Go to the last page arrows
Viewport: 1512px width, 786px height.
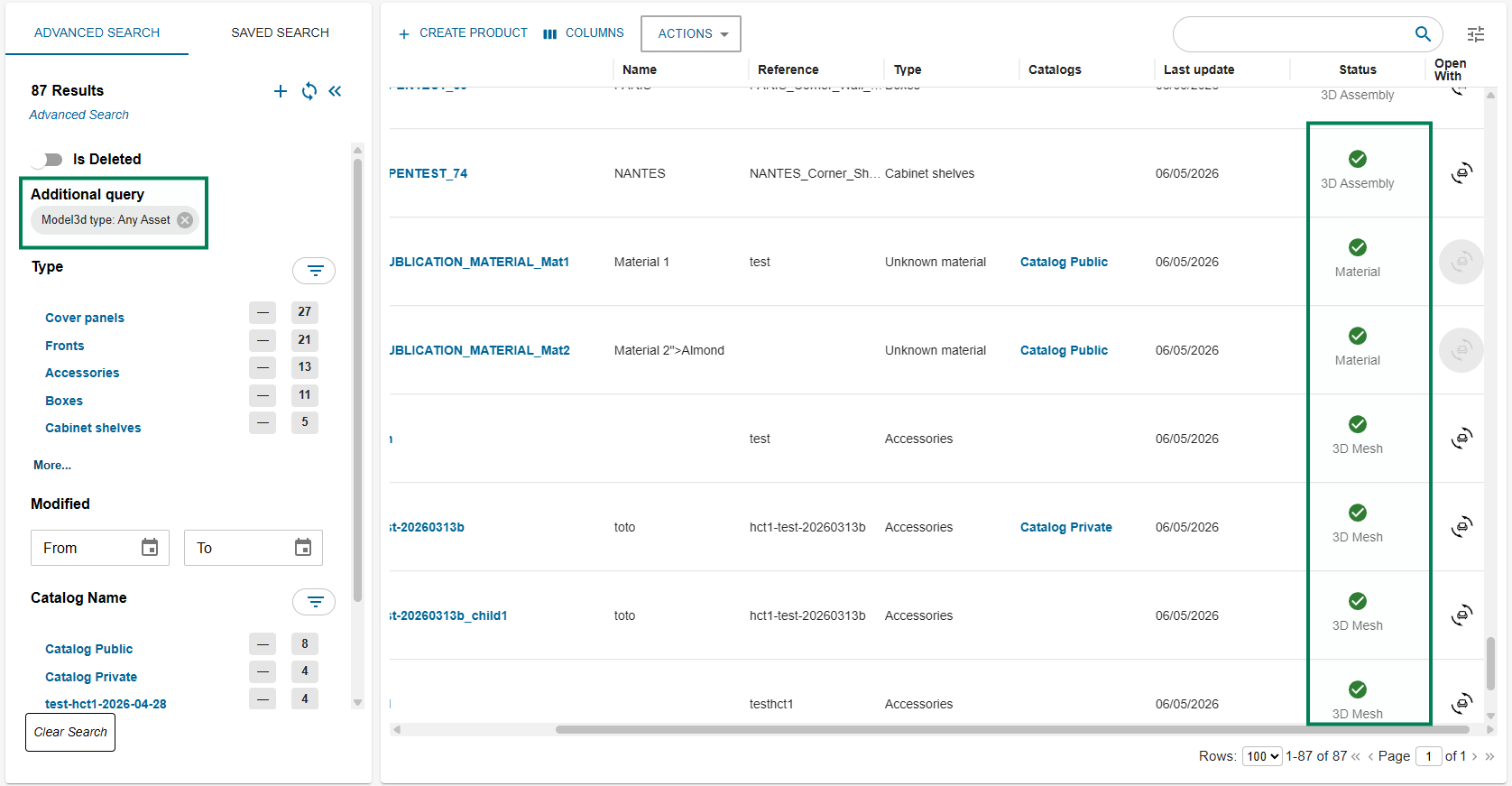(x=1489, y=756)
